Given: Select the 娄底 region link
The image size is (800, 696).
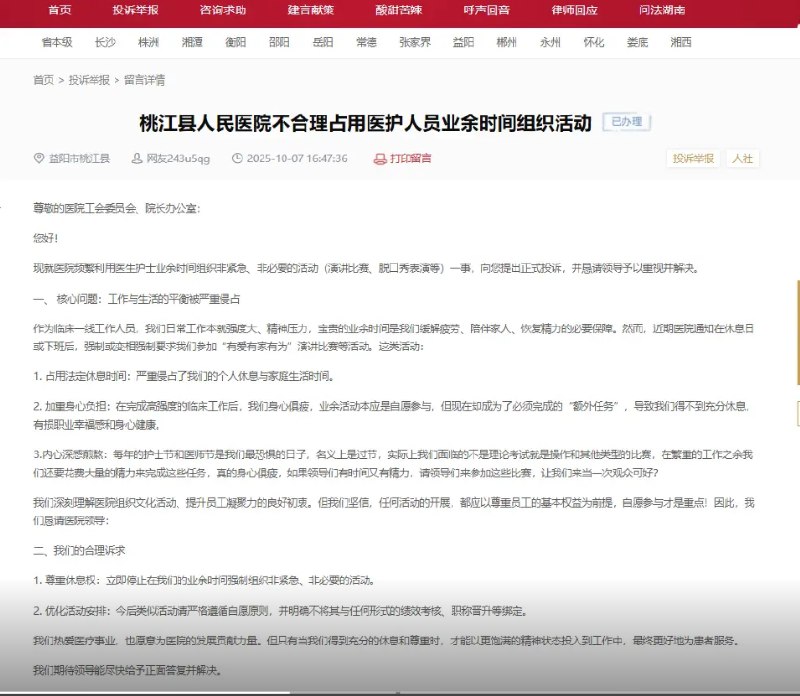Looking at the screenshot, I should tap(638, 42).
